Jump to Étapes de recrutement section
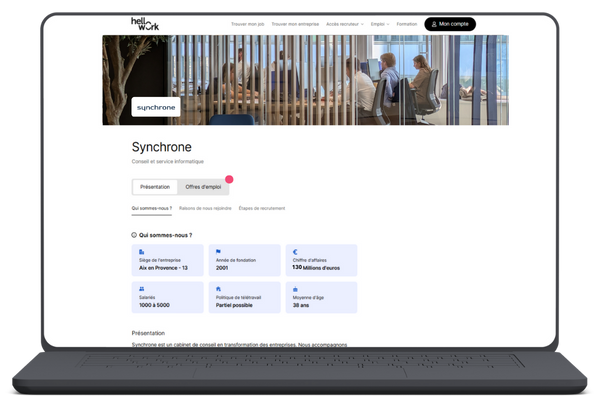The height and width of the screenshot is (400, 600). (262, 208)
